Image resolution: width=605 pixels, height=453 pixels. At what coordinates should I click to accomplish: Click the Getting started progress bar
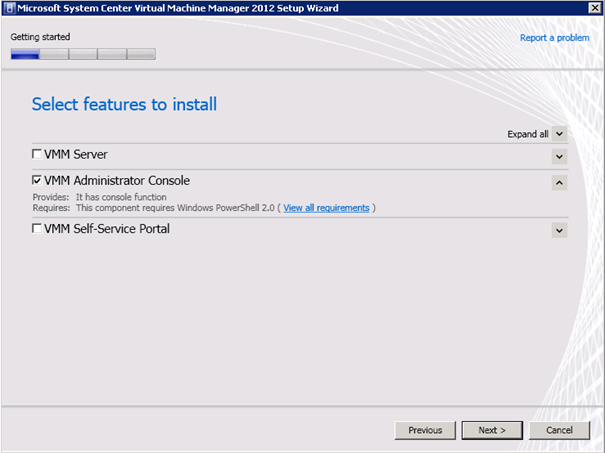[x=83, y=54]
